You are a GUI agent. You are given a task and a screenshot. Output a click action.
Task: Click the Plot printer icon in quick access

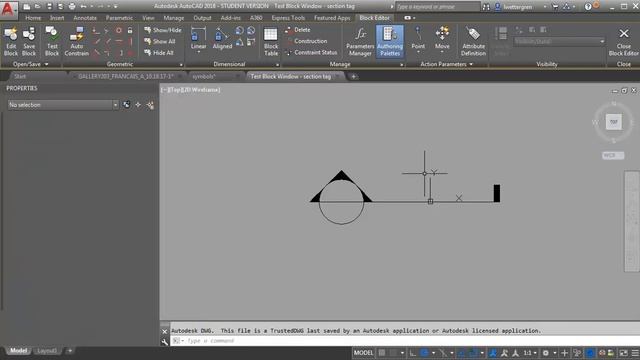72,7
